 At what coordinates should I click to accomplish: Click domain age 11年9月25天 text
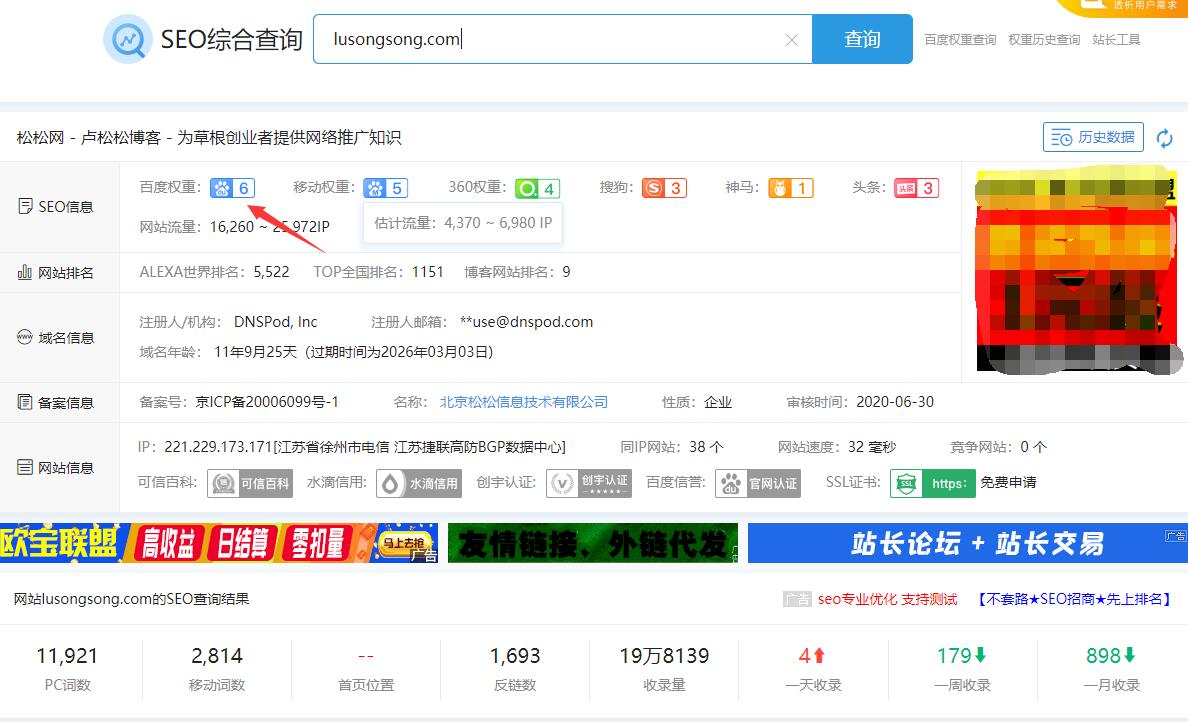(256, 352)
